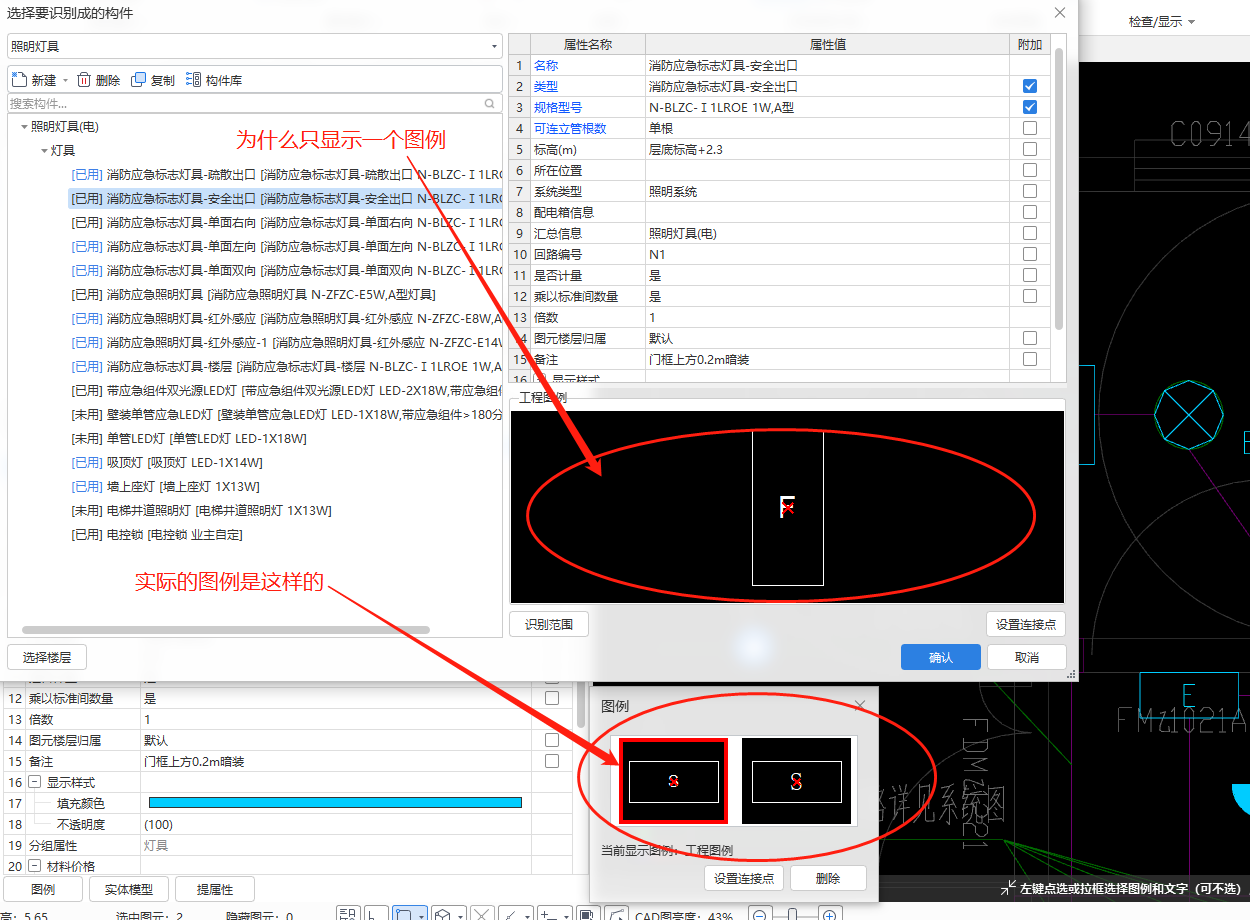Open the 照明灯具 component type dropdown
Viewport: 1250px width, 920px height.
pos(494,46)
